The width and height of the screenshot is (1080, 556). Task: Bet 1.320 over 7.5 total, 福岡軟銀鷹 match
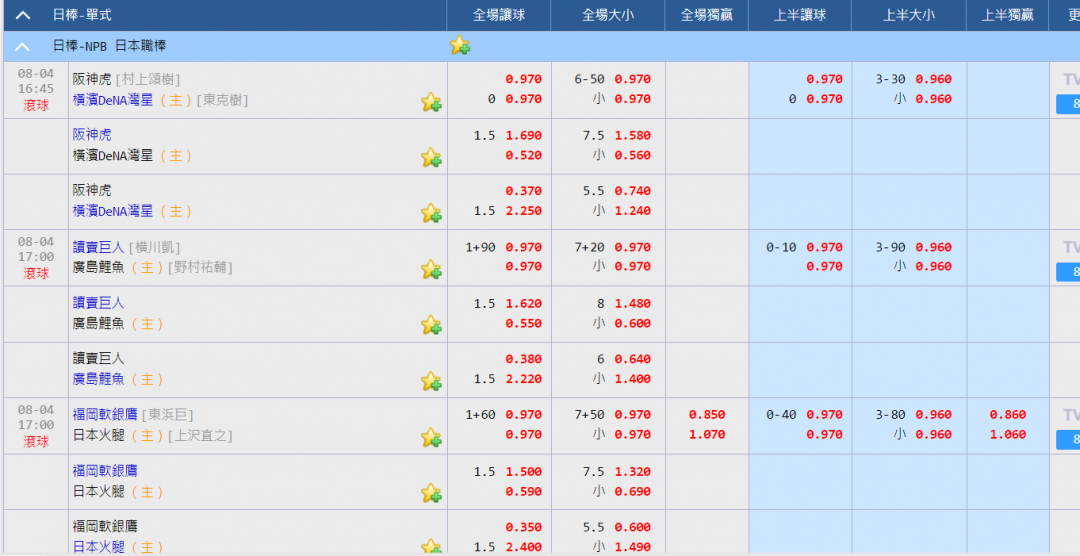633,472
